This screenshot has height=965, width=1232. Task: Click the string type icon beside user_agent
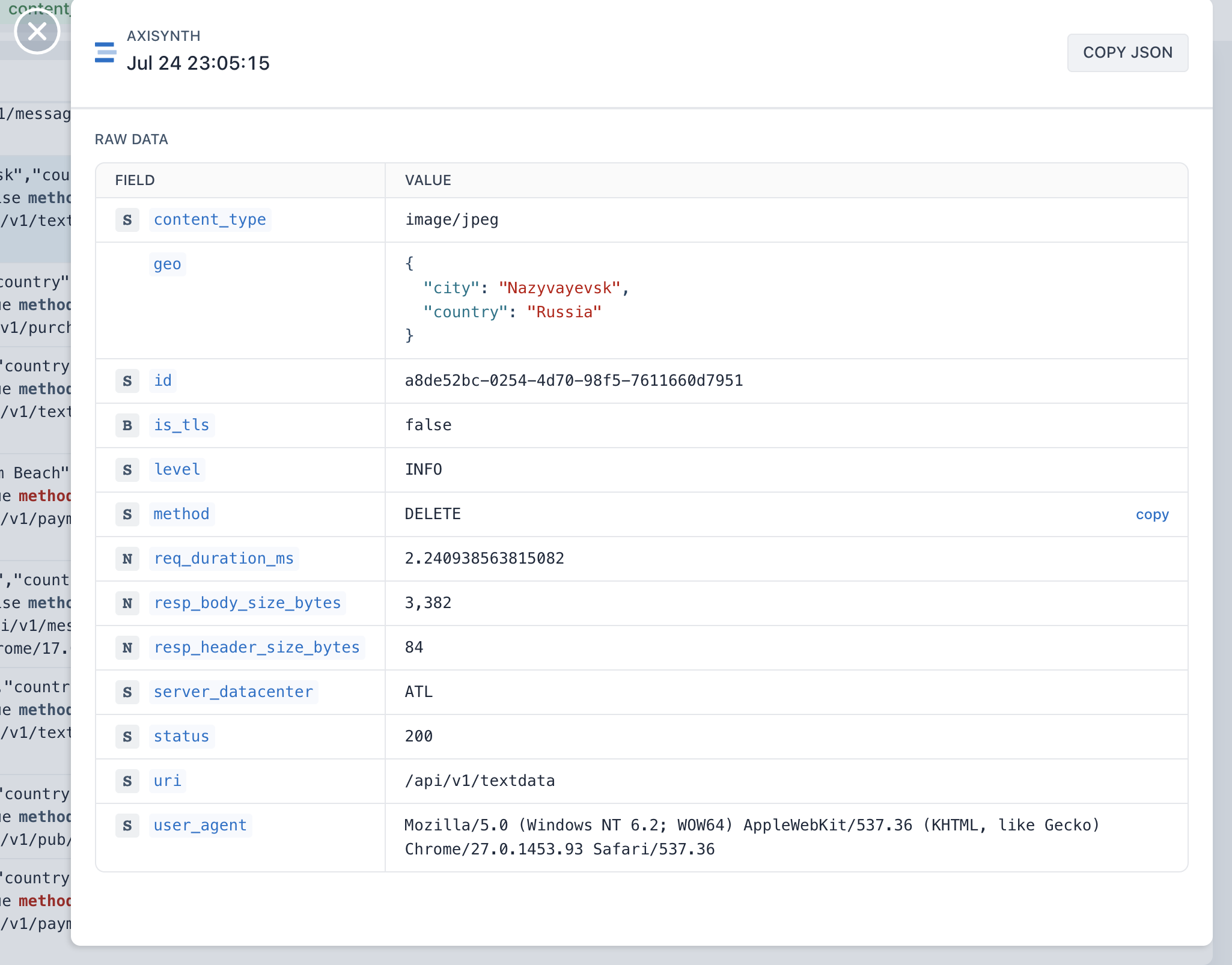[x=127, y=826]
